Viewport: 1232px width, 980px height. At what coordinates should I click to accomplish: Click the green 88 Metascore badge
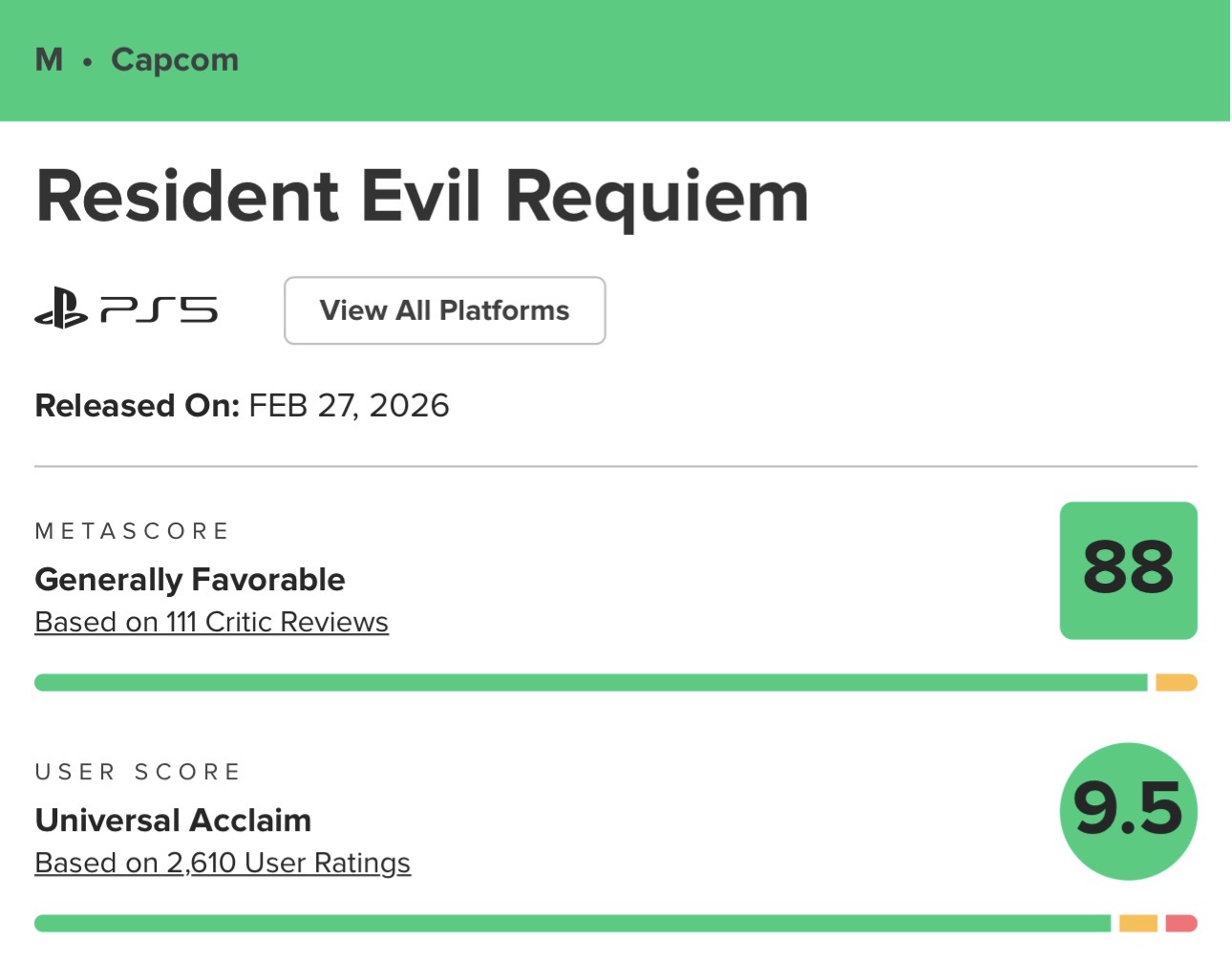(x=1128, y=570)
